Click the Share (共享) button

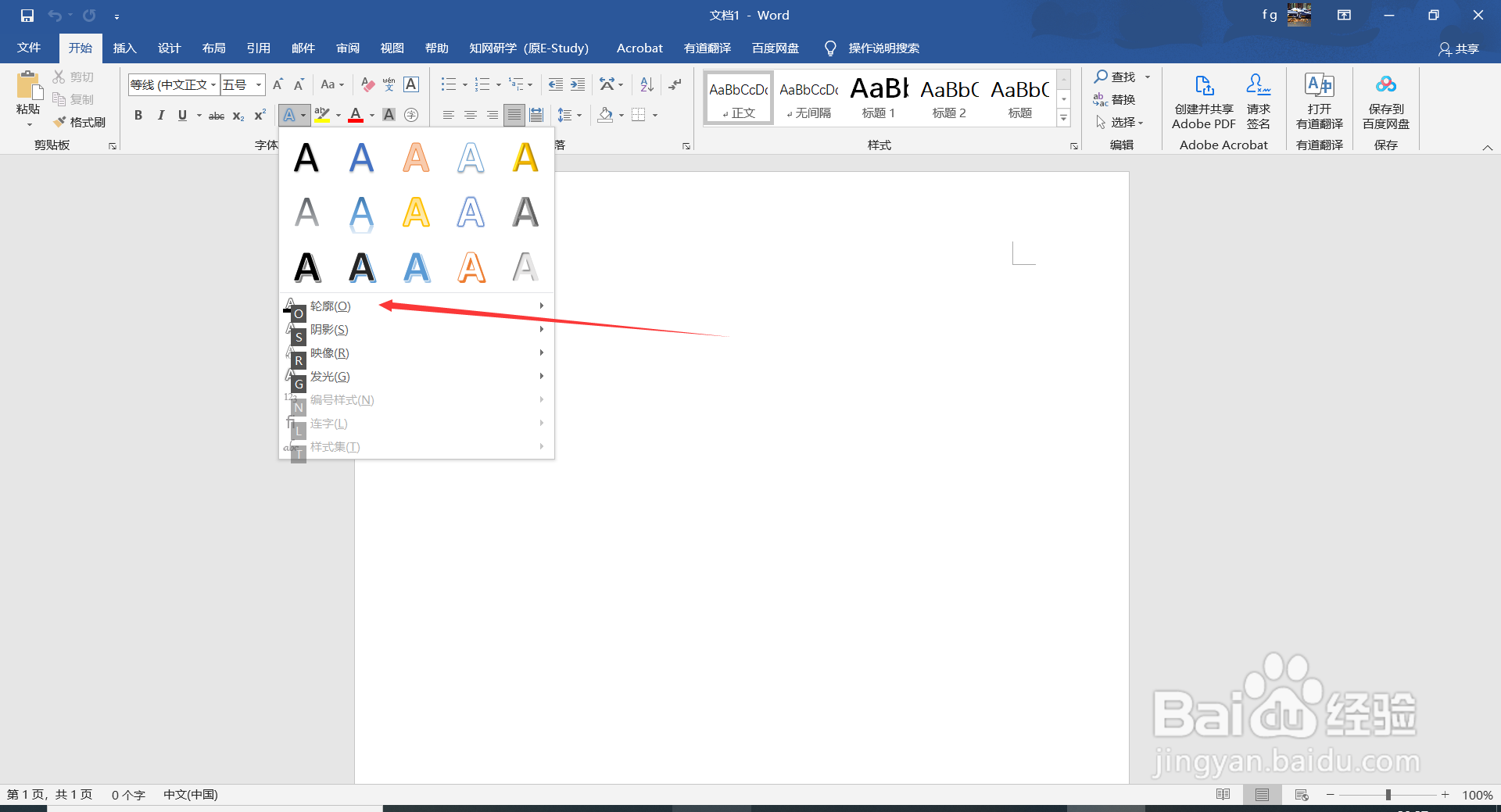point(1459,49)
